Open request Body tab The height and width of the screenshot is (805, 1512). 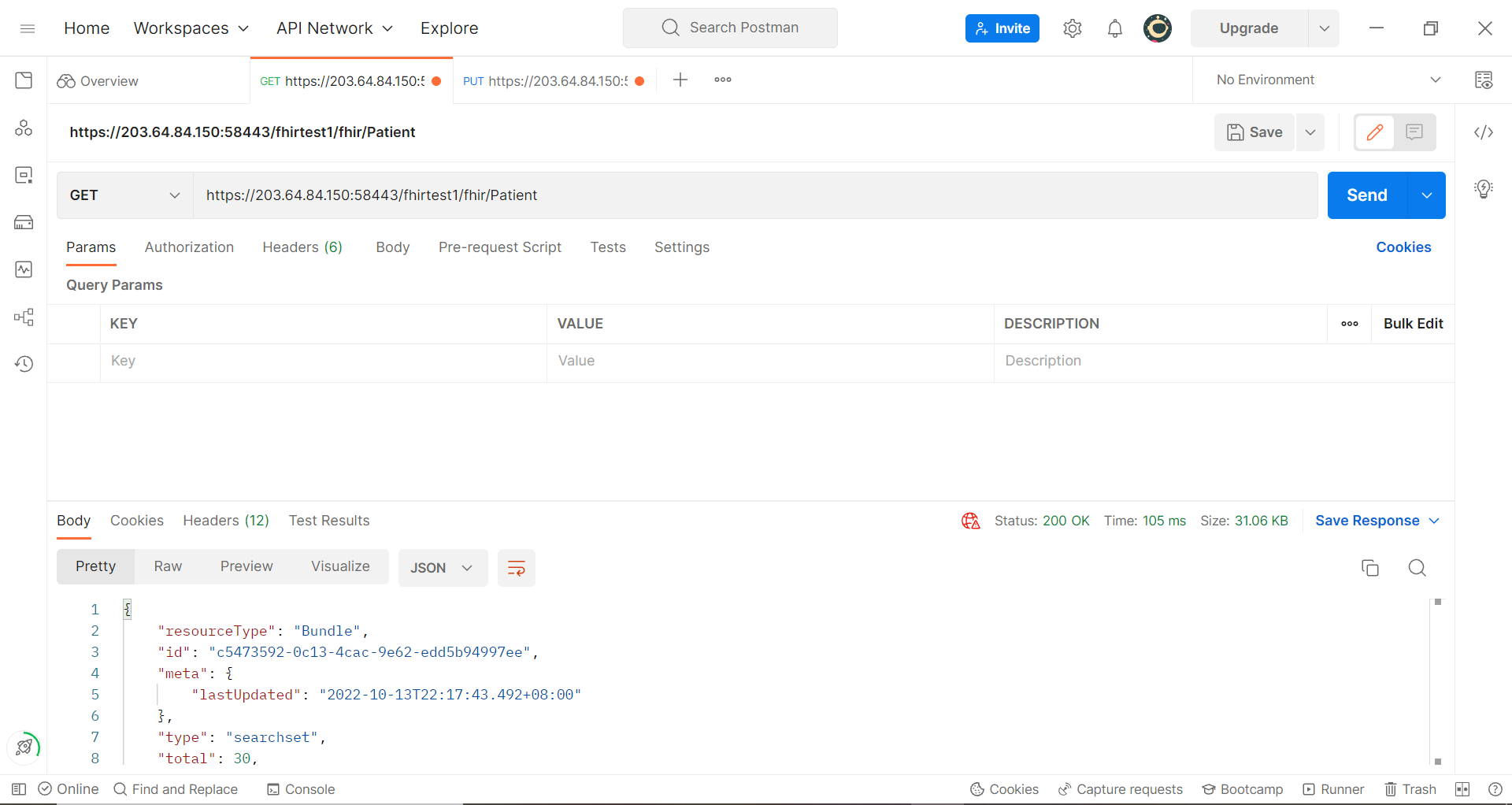pyautogui.click(x=393, y=247)
